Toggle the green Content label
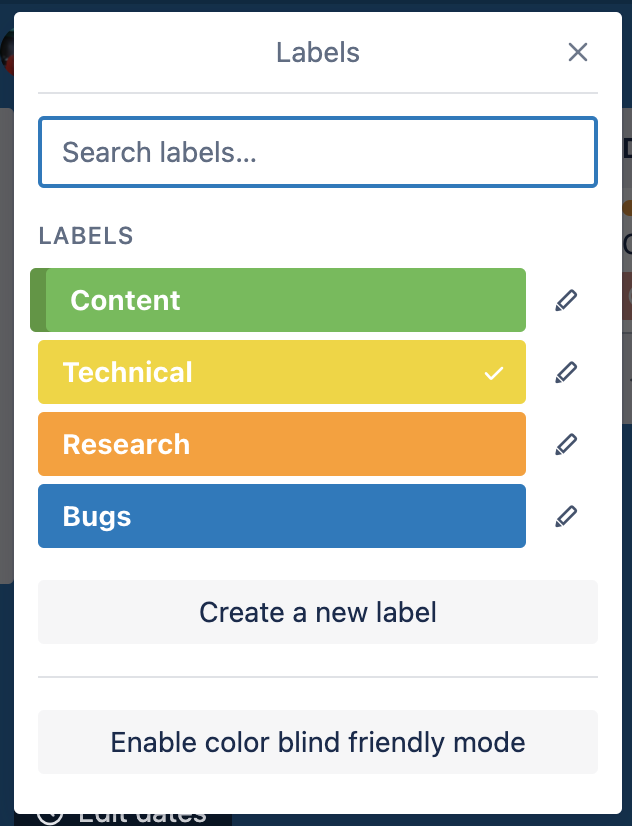632x826 pixels. coord(278,300)
